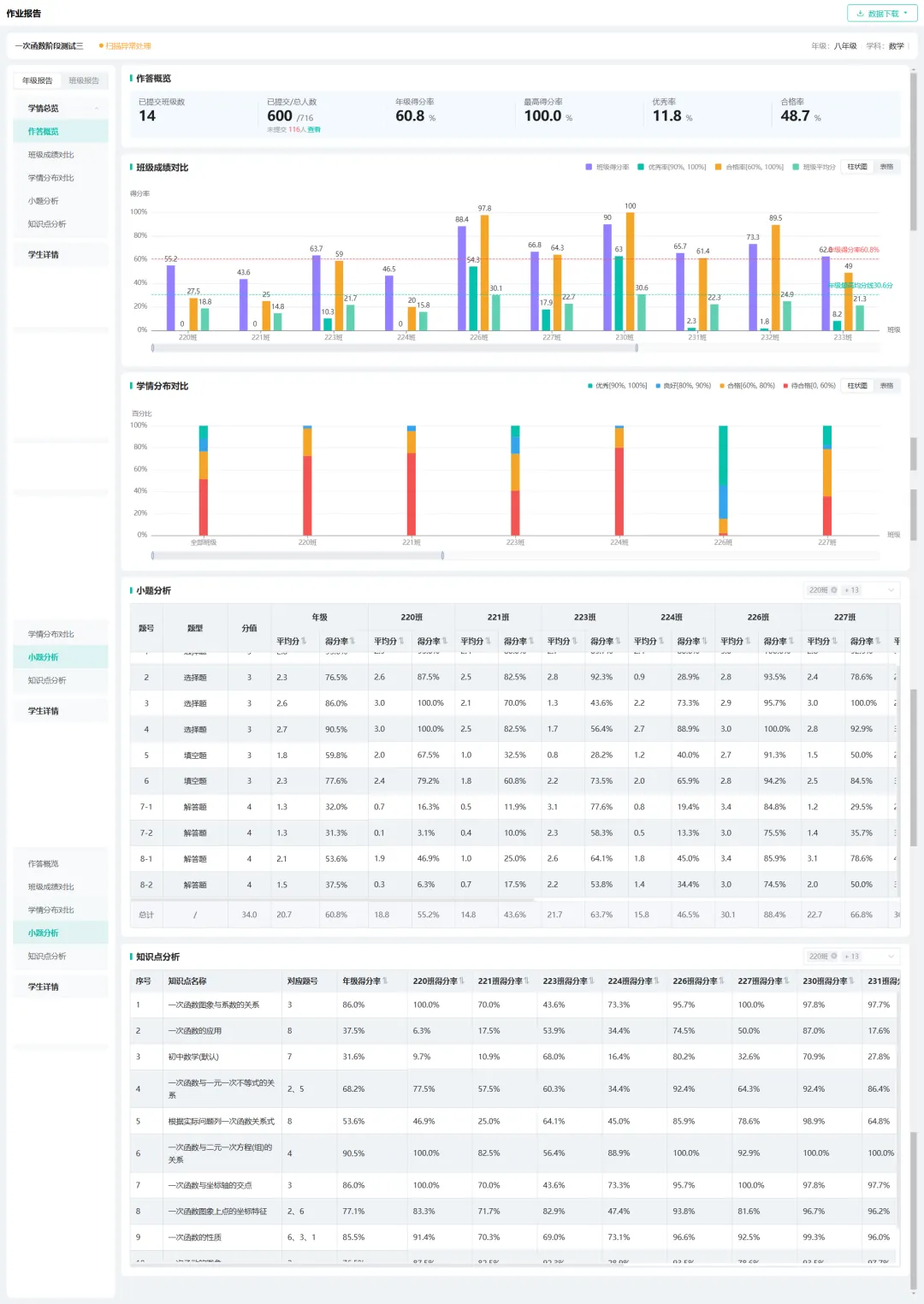Toggle 待合格[0, 60%) legend in 学情分布对比

[809, 386]
